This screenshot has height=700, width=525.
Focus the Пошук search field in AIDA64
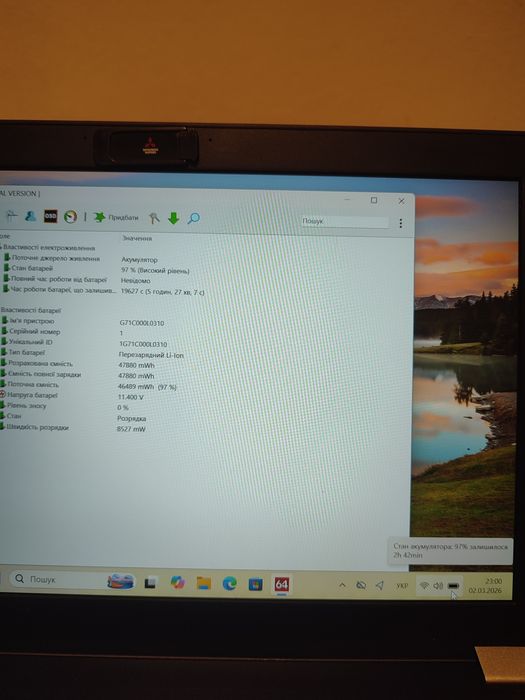(x=345, y=221)
